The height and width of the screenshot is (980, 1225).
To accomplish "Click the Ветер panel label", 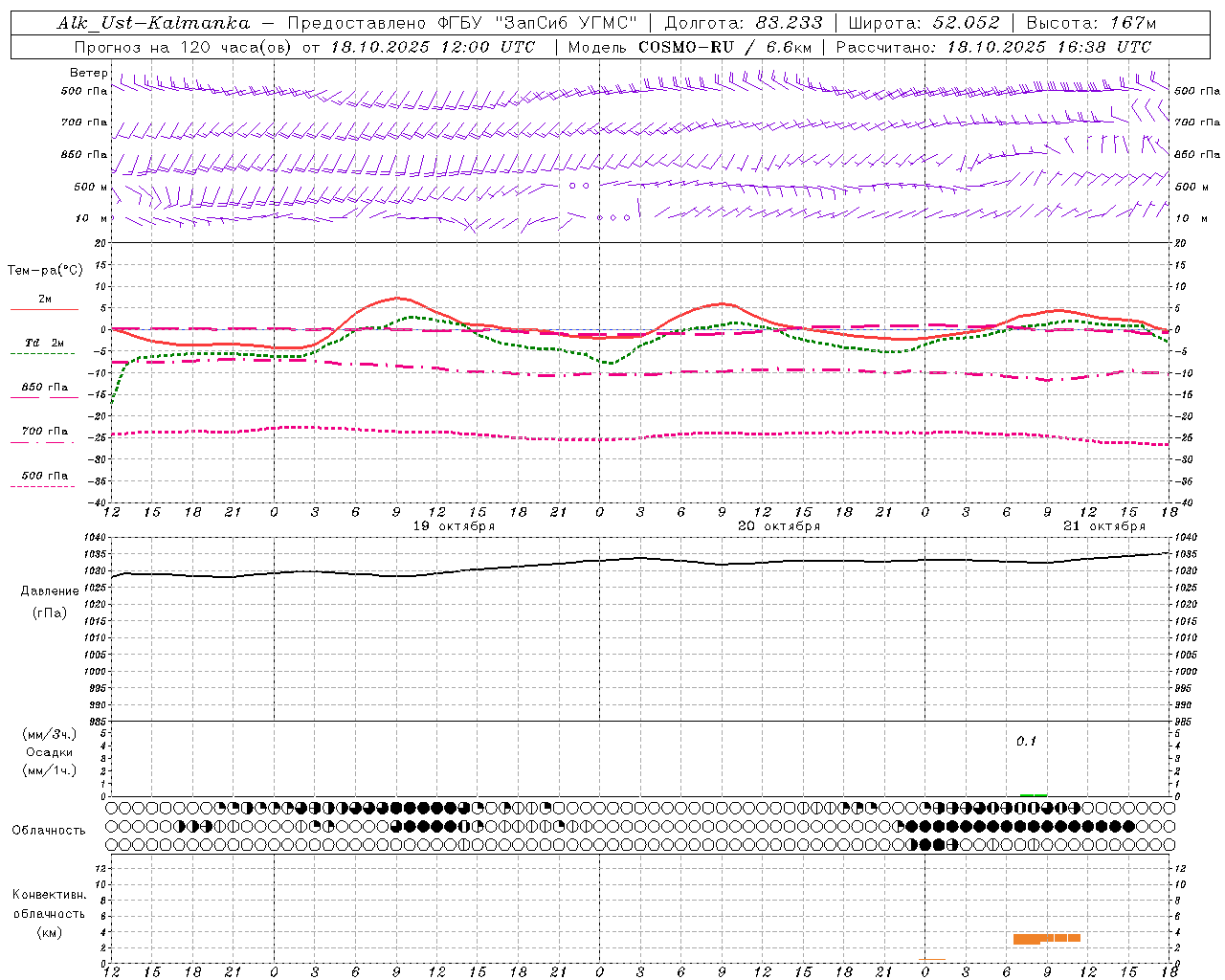I will point(89,73).
